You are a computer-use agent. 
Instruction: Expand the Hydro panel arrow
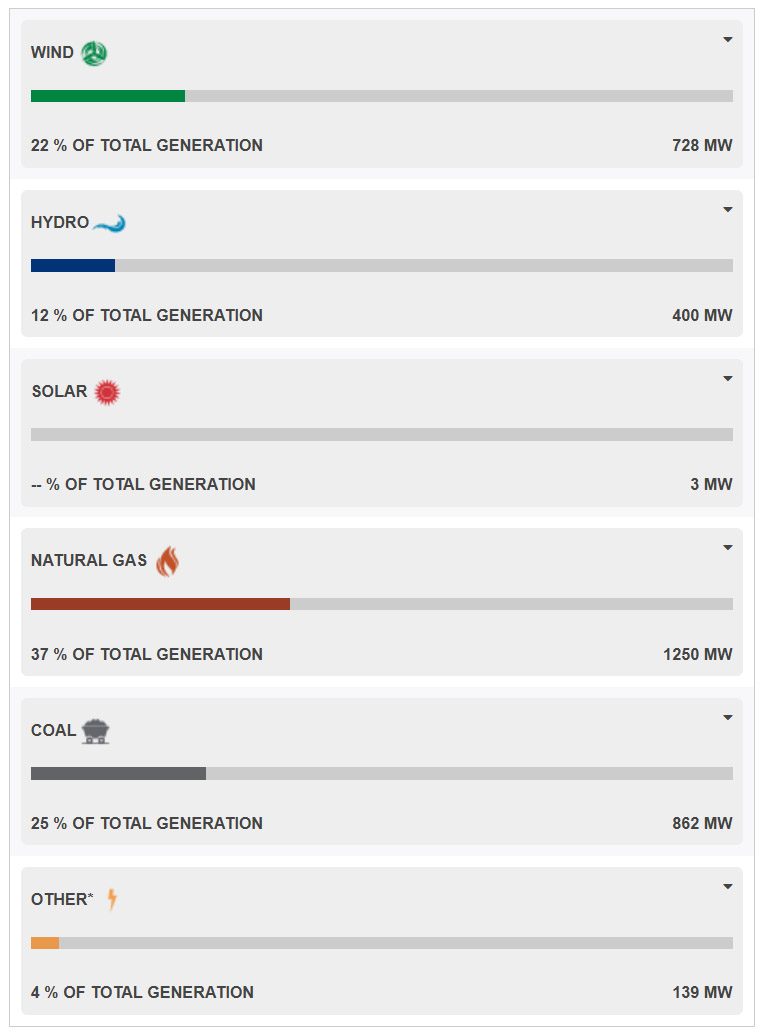click(727, 209)
